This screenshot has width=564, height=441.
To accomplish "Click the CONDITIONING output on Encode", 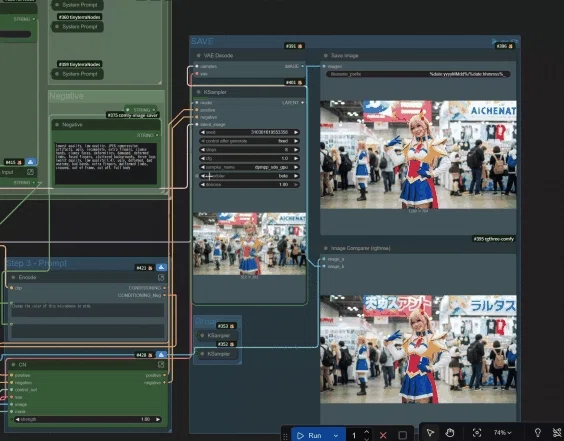I will click(164, 288).
